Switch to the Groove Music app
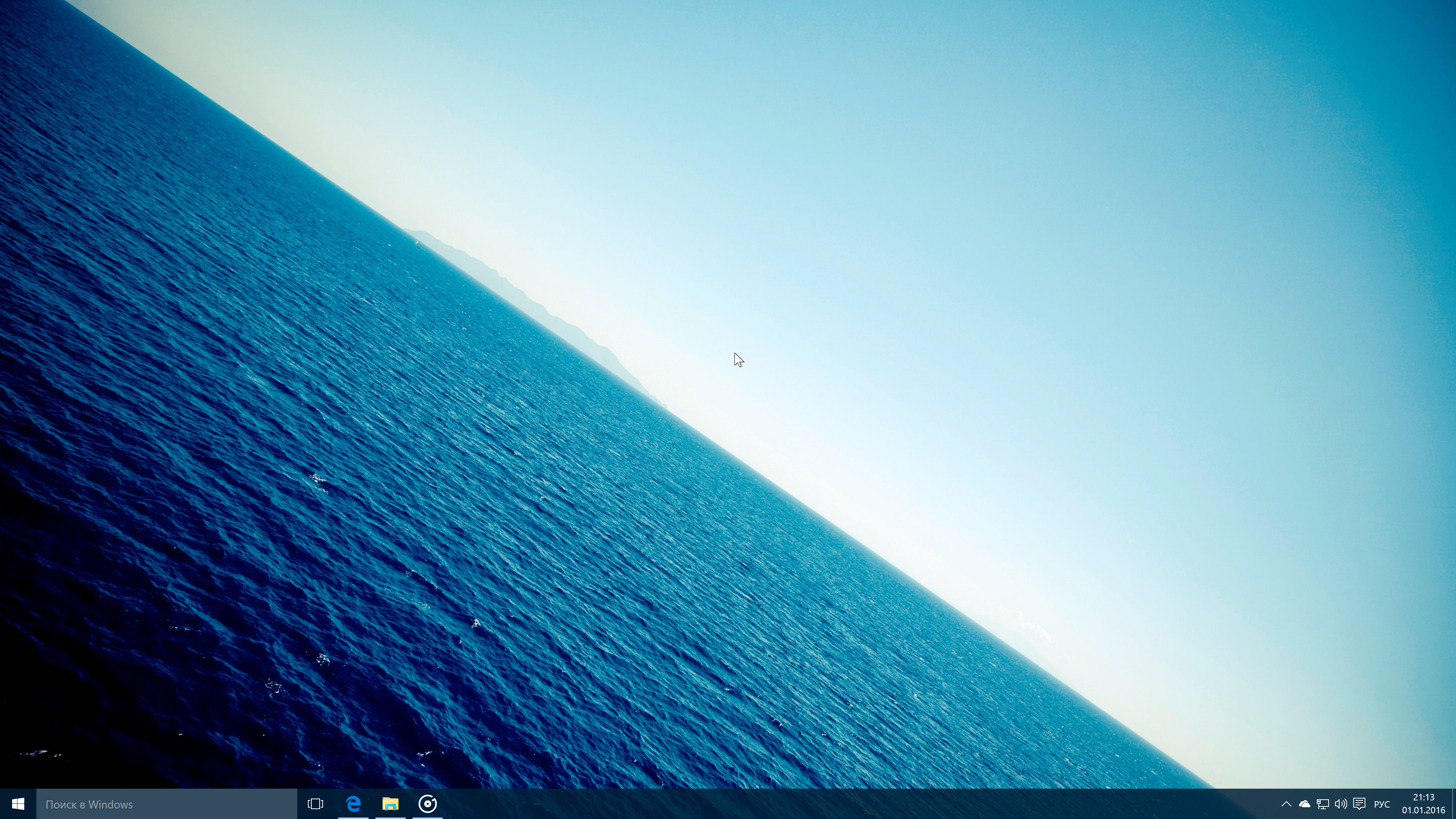This screenshot has width=1456, height=819. click(428, 804)
